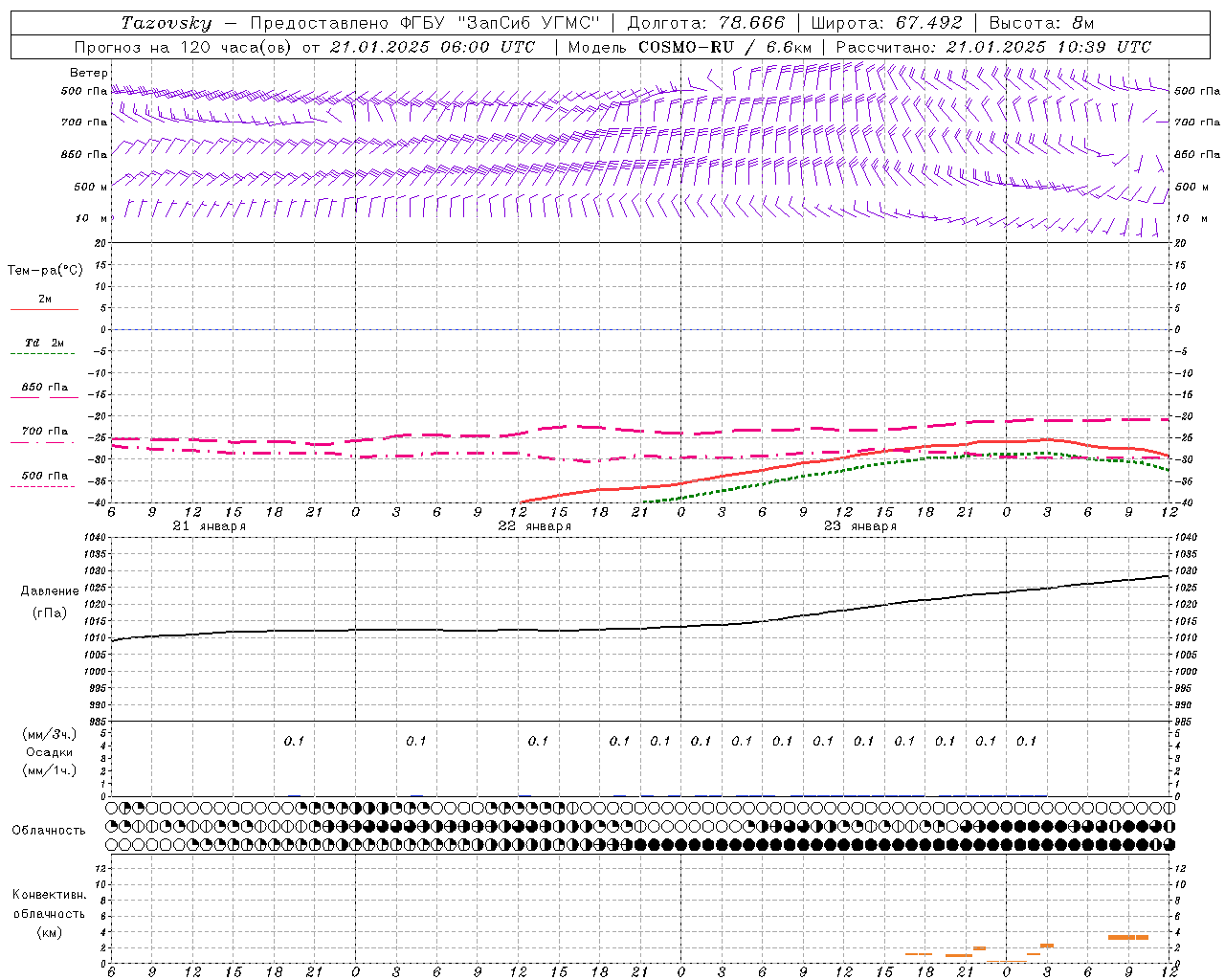
Task: Click the Конвективн. convective cloud label
Action: [49, 895]
